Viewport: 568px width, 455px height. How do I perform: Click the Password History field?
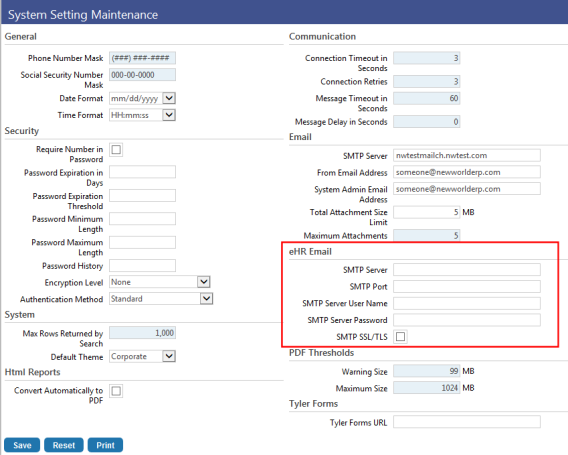(142, 266)
